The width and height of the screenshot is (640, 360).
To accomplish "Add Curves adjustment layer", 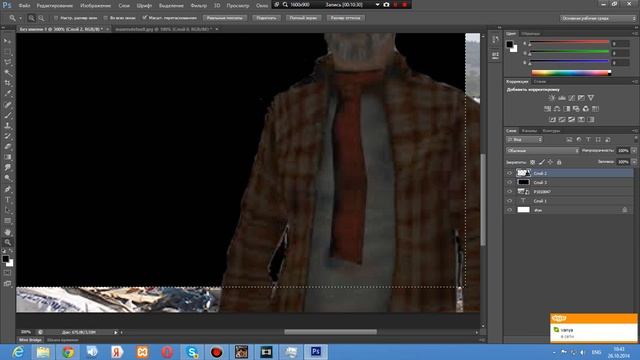I will [x=571, y=98].
